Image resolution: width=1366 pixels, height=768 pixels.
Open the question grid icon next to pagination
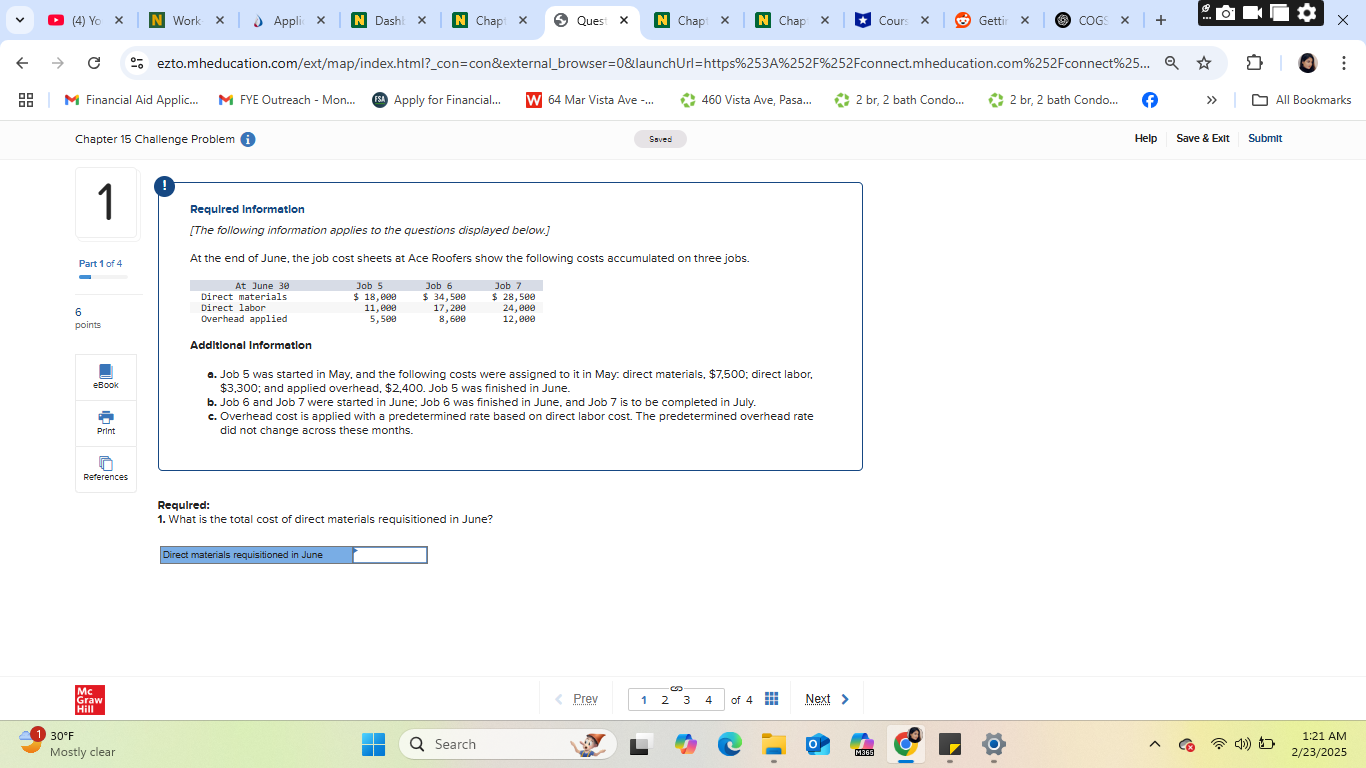[x=771, y=698]
